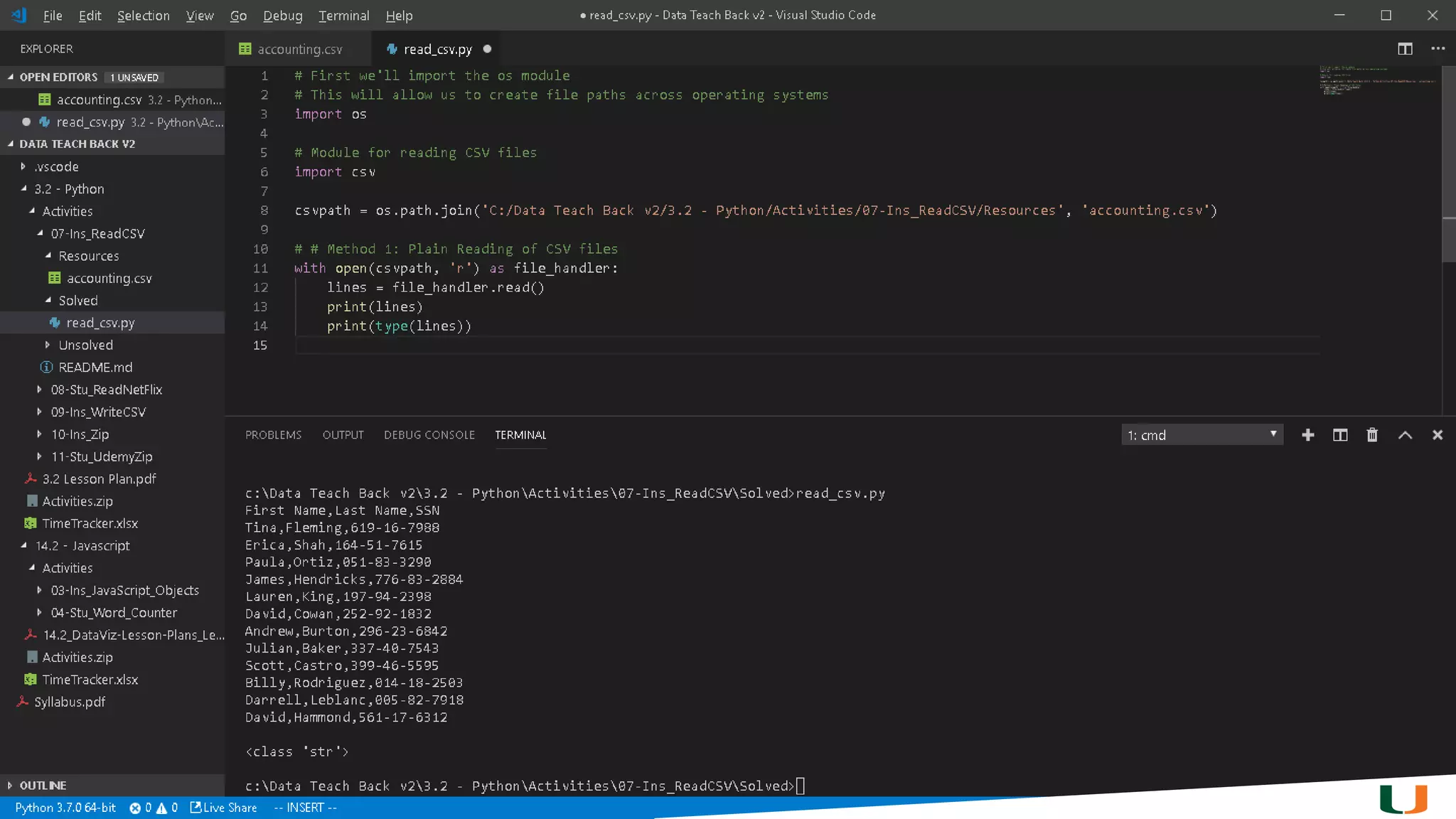Click the unsaved dot on read_csv.py tab
Image resolution: width=1456 pixels, height=819 pixels.
[x=487, y=49]
